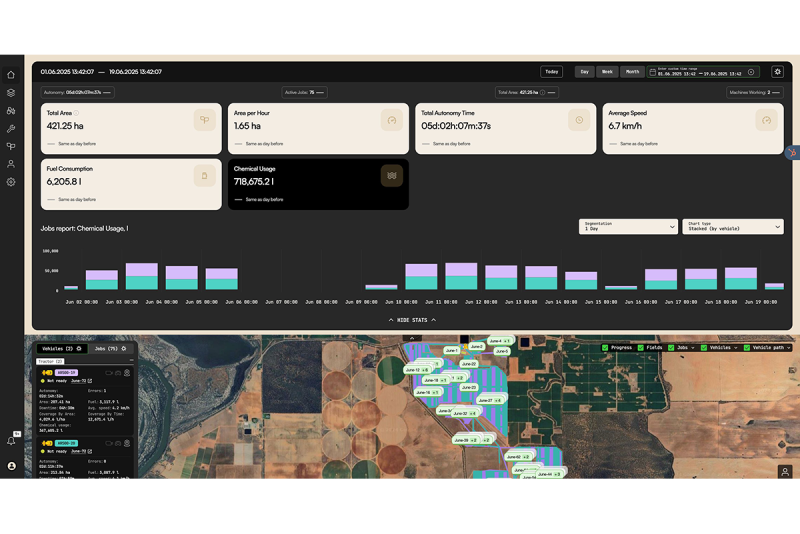Click the clock icon on Total Autonomy Time card
The height and width of the screenshot is (534, 800).
coord(579,120)
